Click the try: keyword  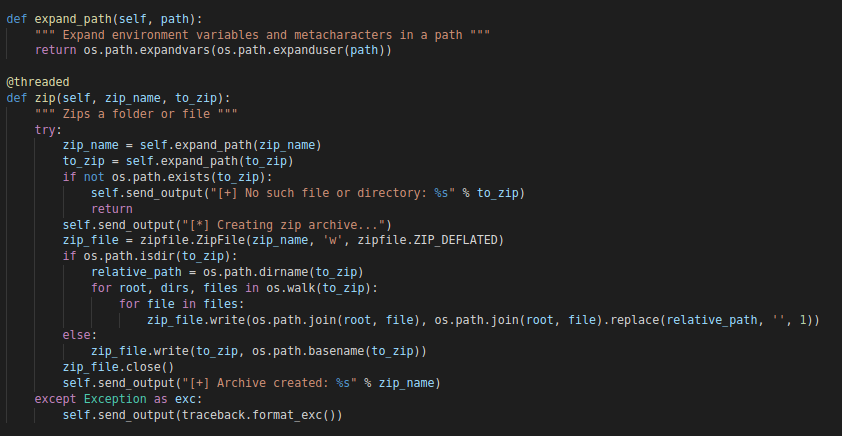[48, 130]
